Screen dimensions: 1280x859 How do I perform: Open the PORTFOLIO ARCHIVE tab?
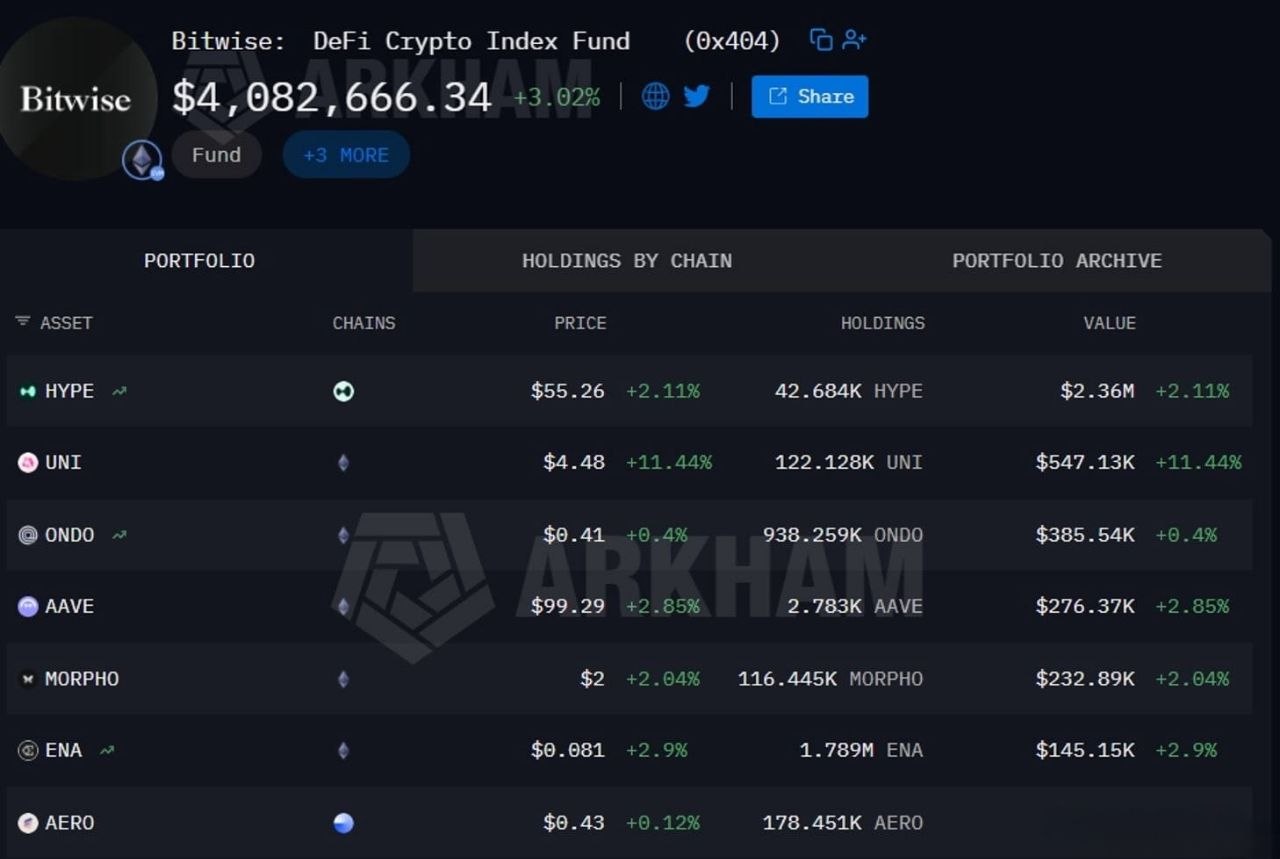tap(1057, 261)
